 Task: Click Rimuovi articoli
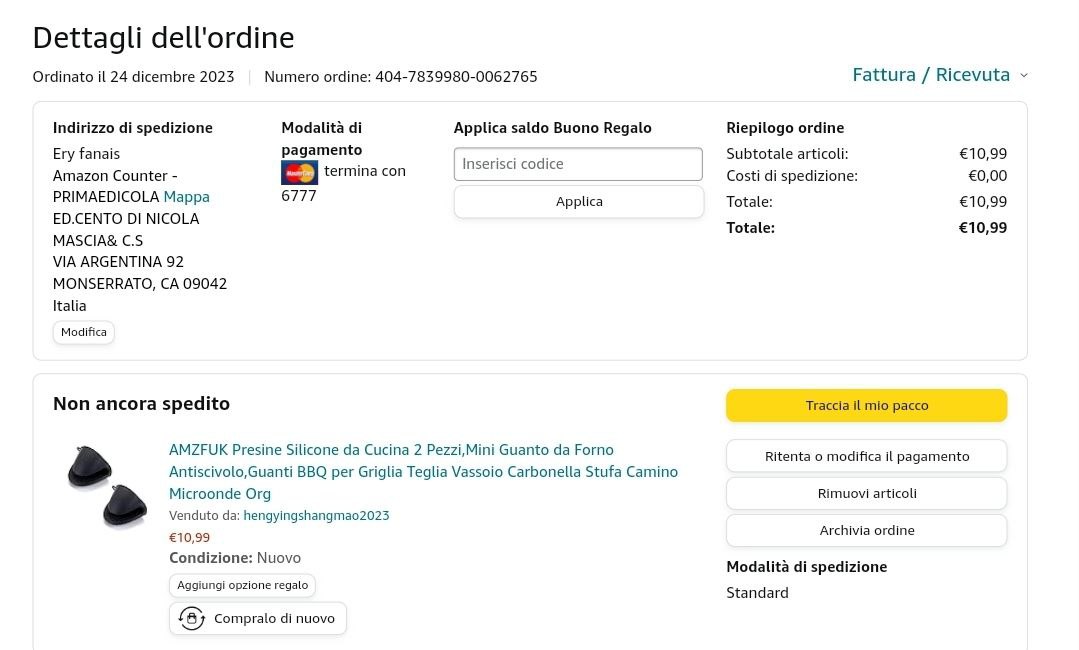(x=866, y=493)
